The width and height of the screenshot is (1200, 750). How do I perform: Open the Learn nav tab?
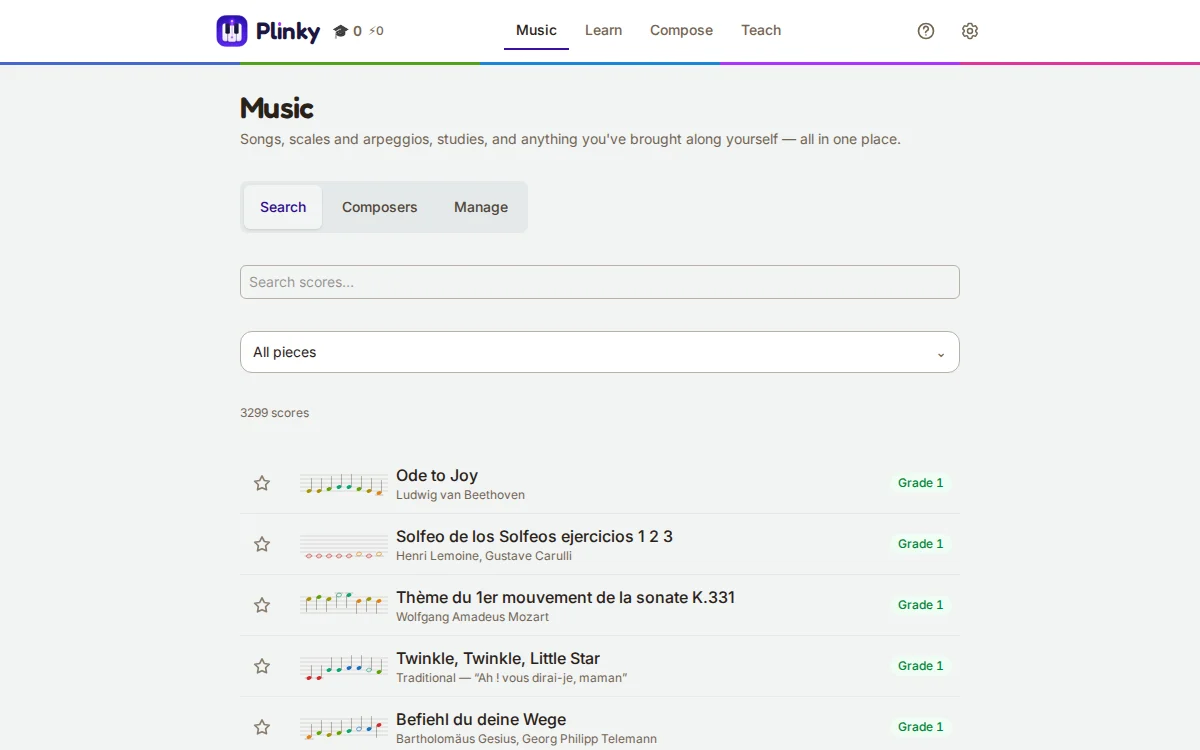tap(604, 31)
